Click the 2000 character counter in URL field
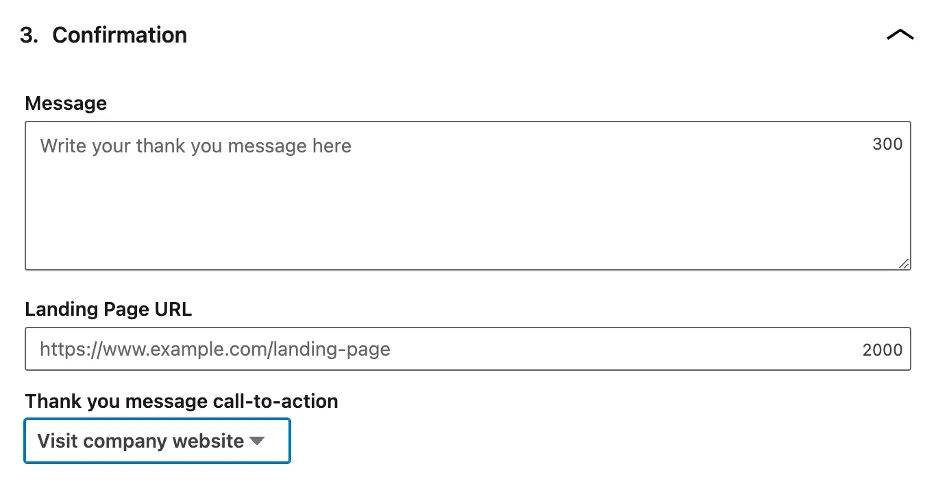The height and width of the screenshot is (482, 936). pos(882,350)
